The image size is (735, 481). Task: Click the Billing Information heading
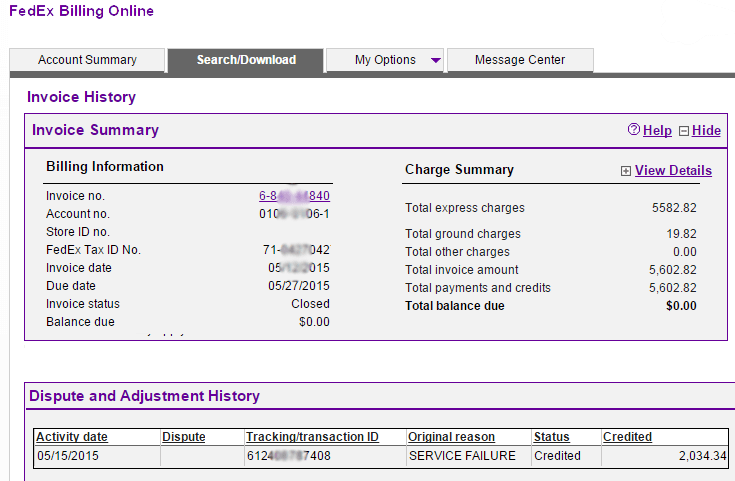[x=105, y=167]
